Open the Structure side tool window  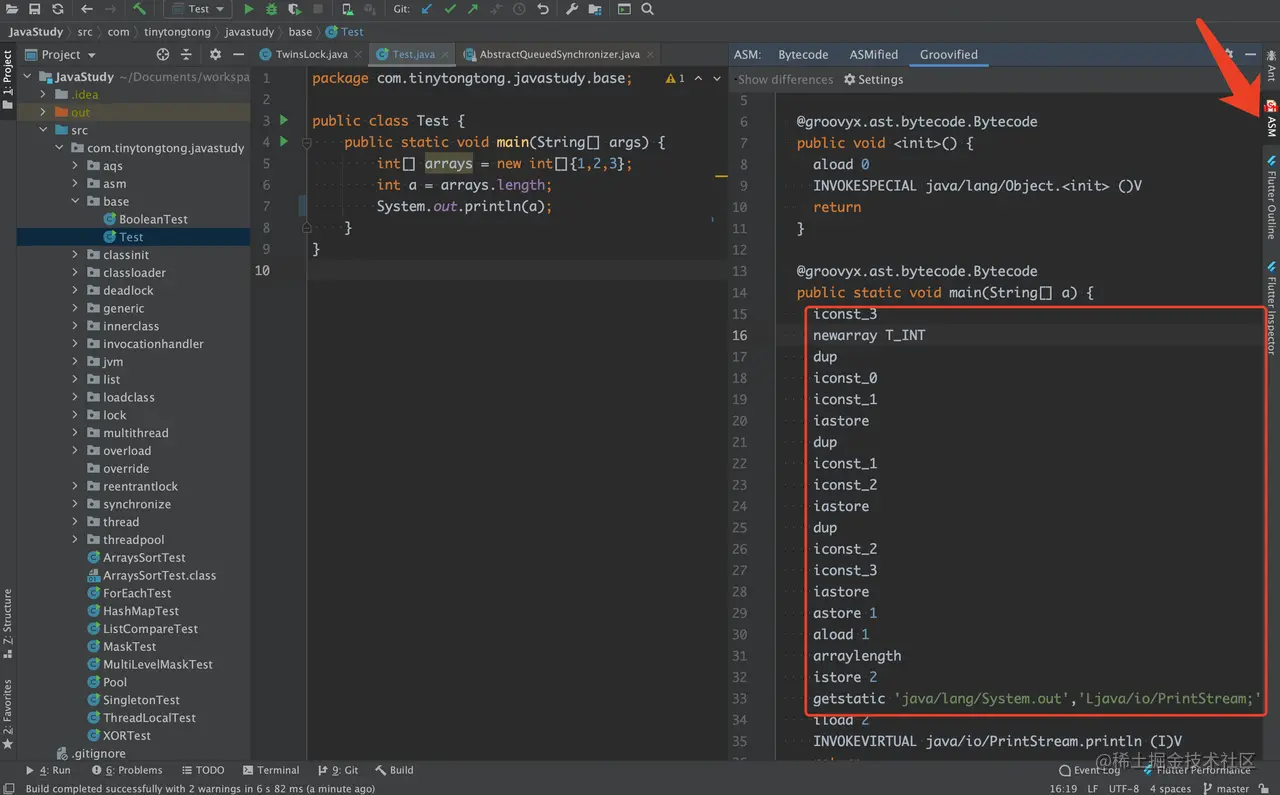8,622
